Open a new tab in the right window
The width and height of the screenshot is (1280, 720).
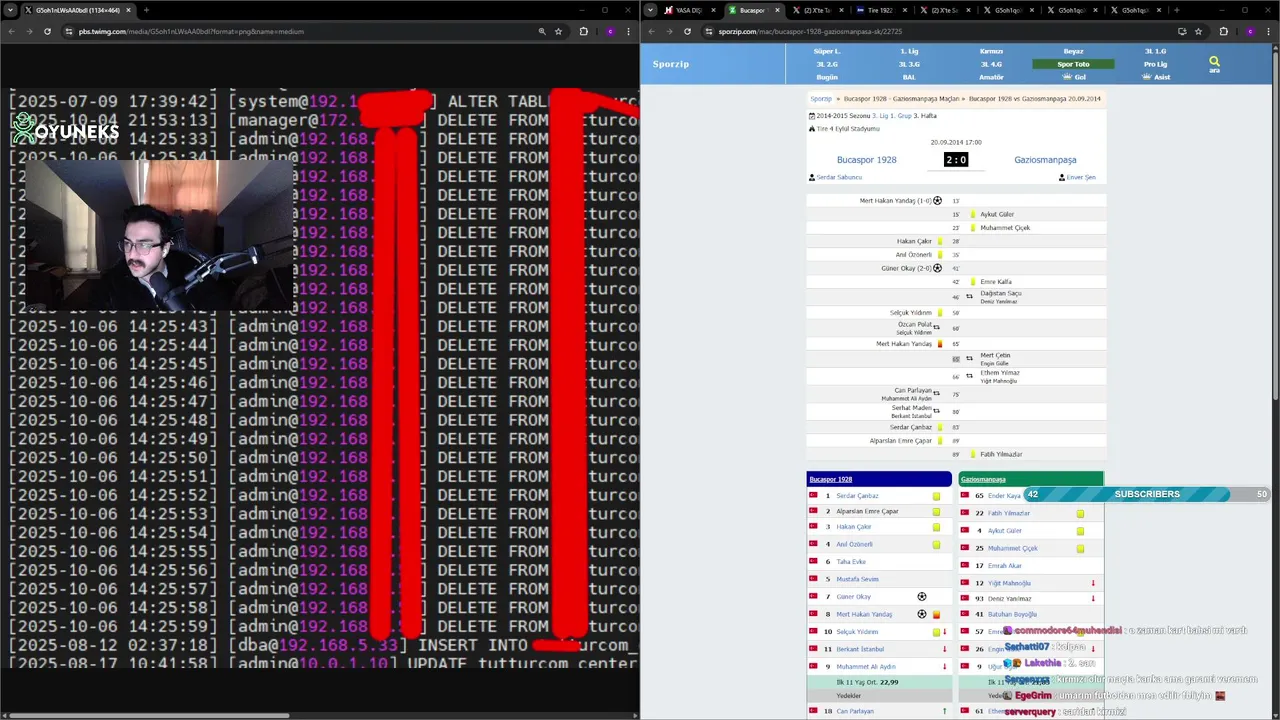[x=1176, y=10]
